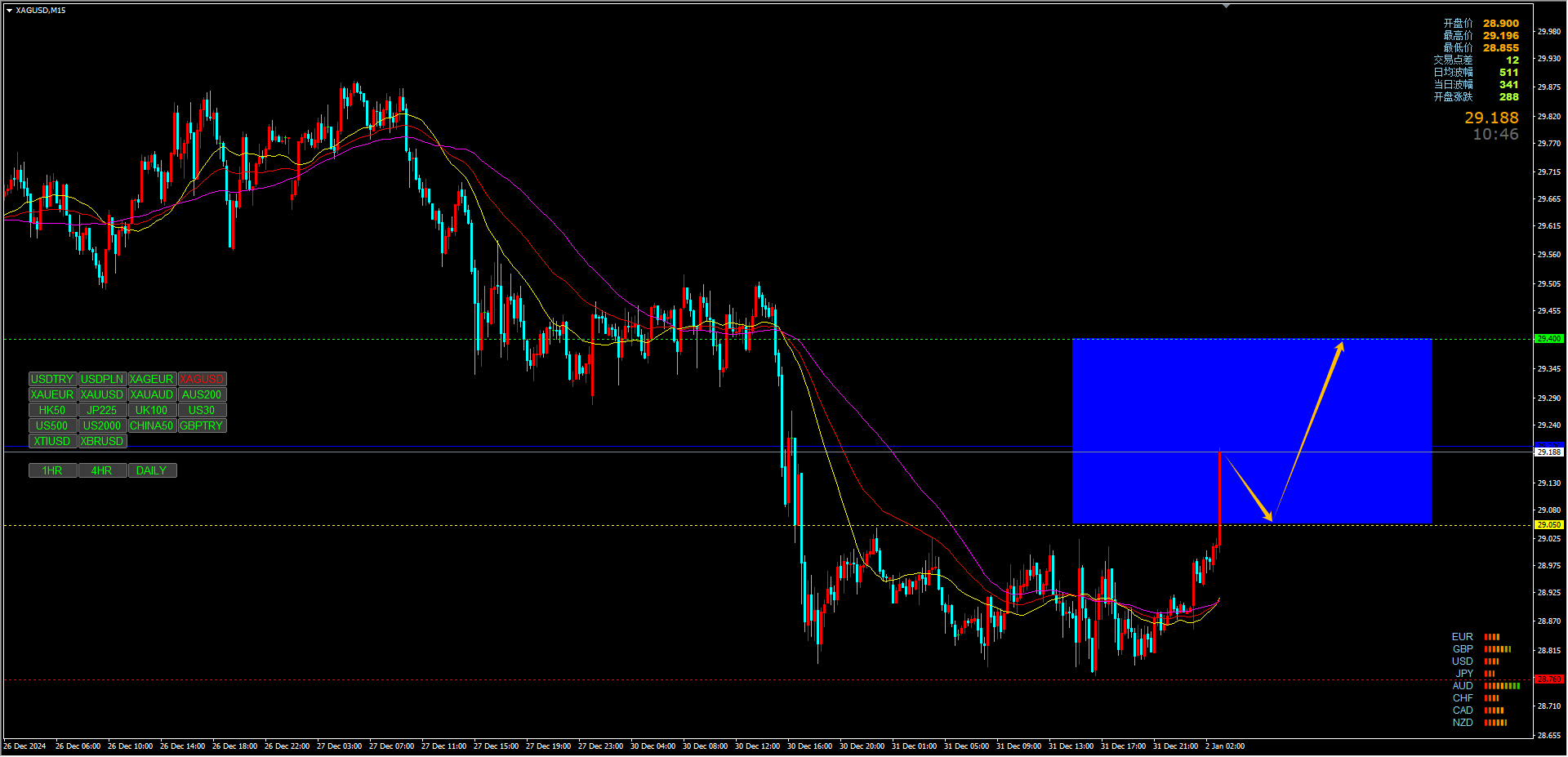Screen dimensions: 1568x757
Task: Switch to HK50 index
Action: (x=52, y=410)
